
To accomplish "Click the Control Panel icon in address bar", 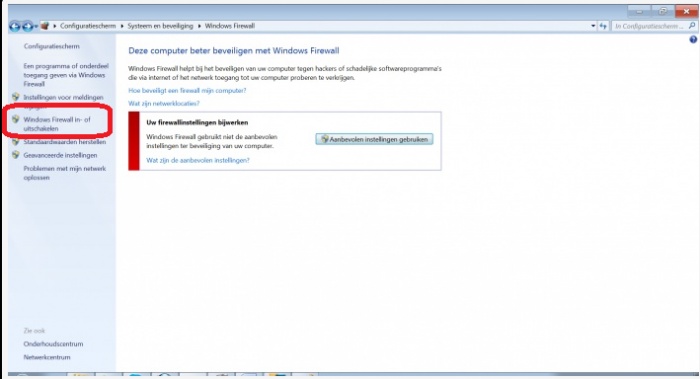I will point(44,26).
